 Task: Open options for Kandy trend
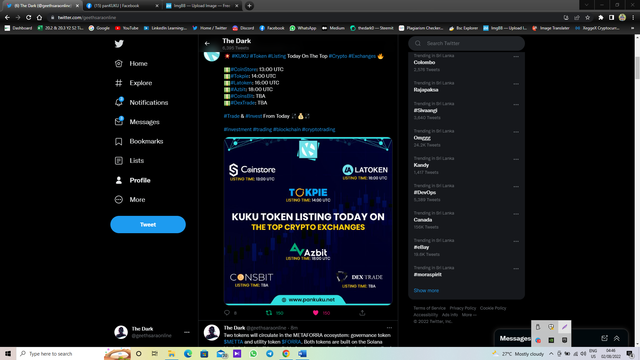pos(516,159)
